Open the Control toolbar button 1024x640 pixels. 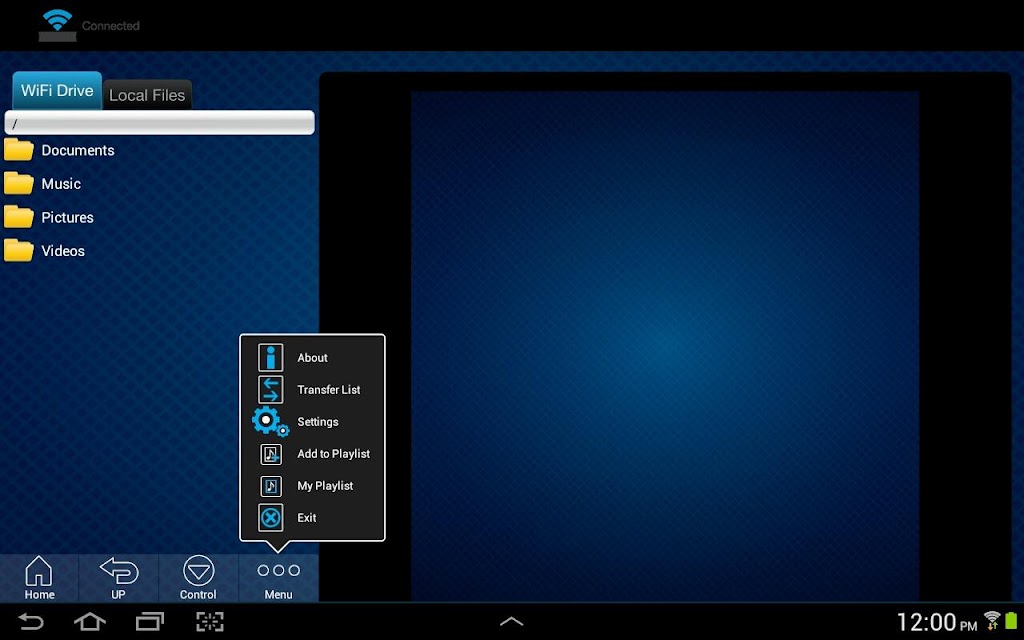(x=198, y=578)
